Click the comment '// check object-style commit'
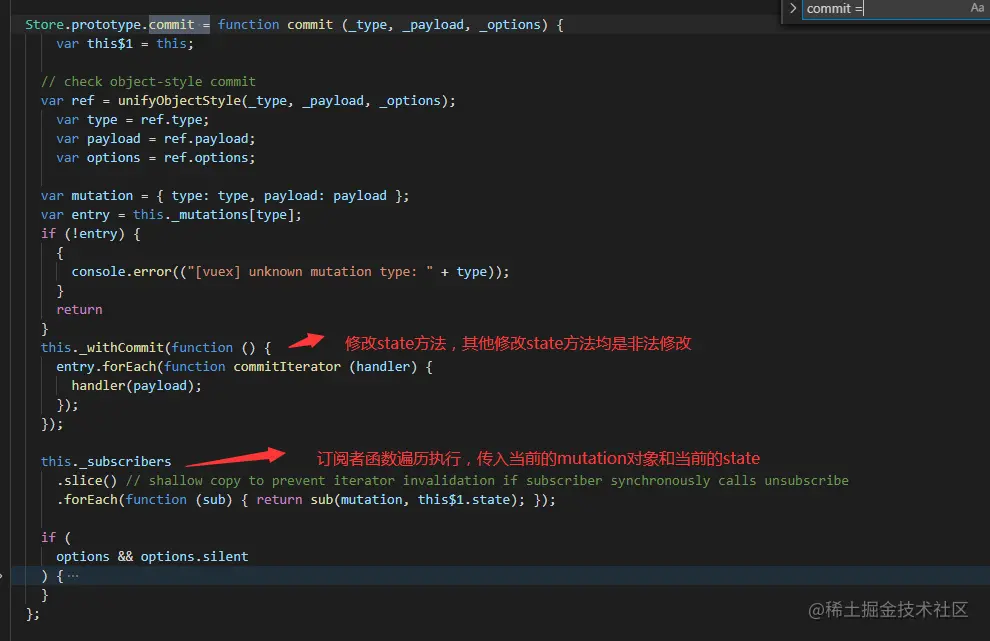 click(148, 81)
